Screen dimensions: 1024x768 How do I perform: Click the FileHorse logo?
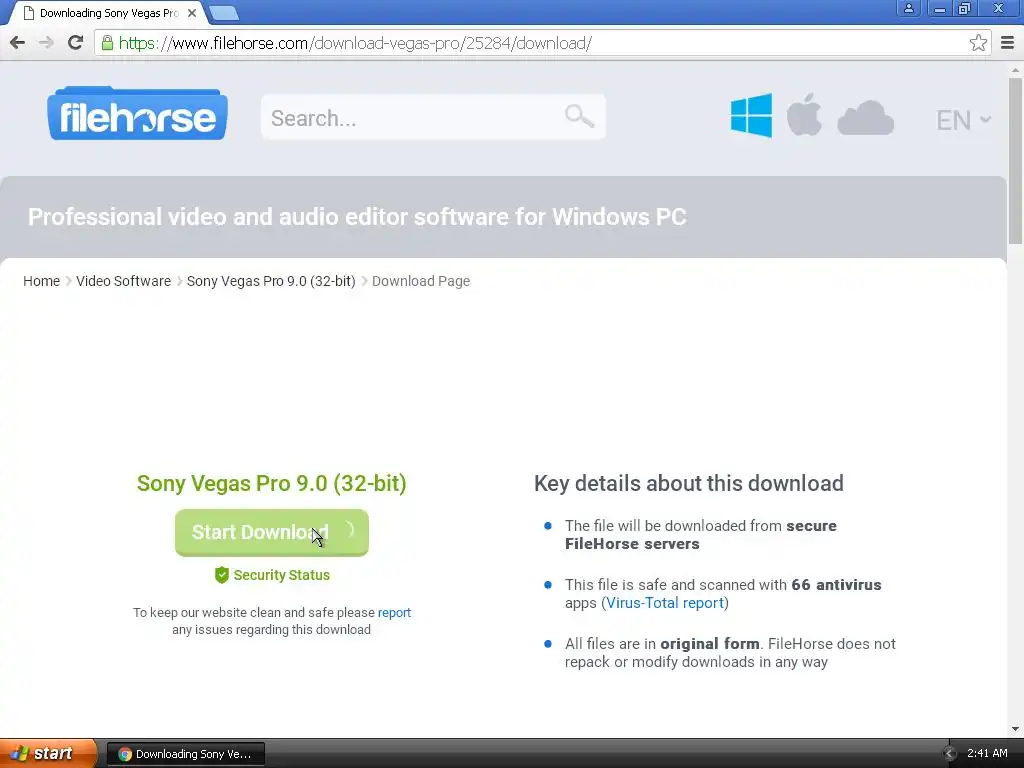[137, 114]
